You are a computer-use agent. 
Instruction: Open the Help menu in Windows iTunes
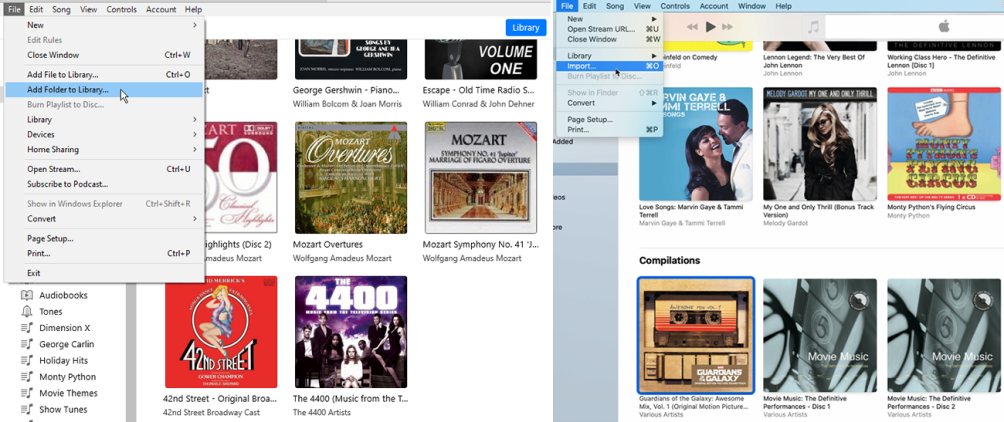193,9
